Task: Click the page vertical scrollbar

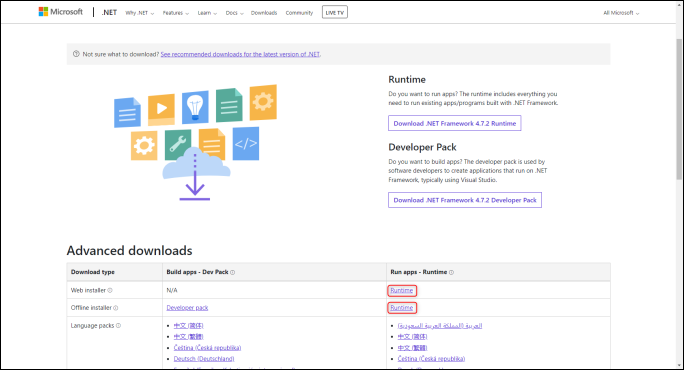Action: (x=679, y=109)
